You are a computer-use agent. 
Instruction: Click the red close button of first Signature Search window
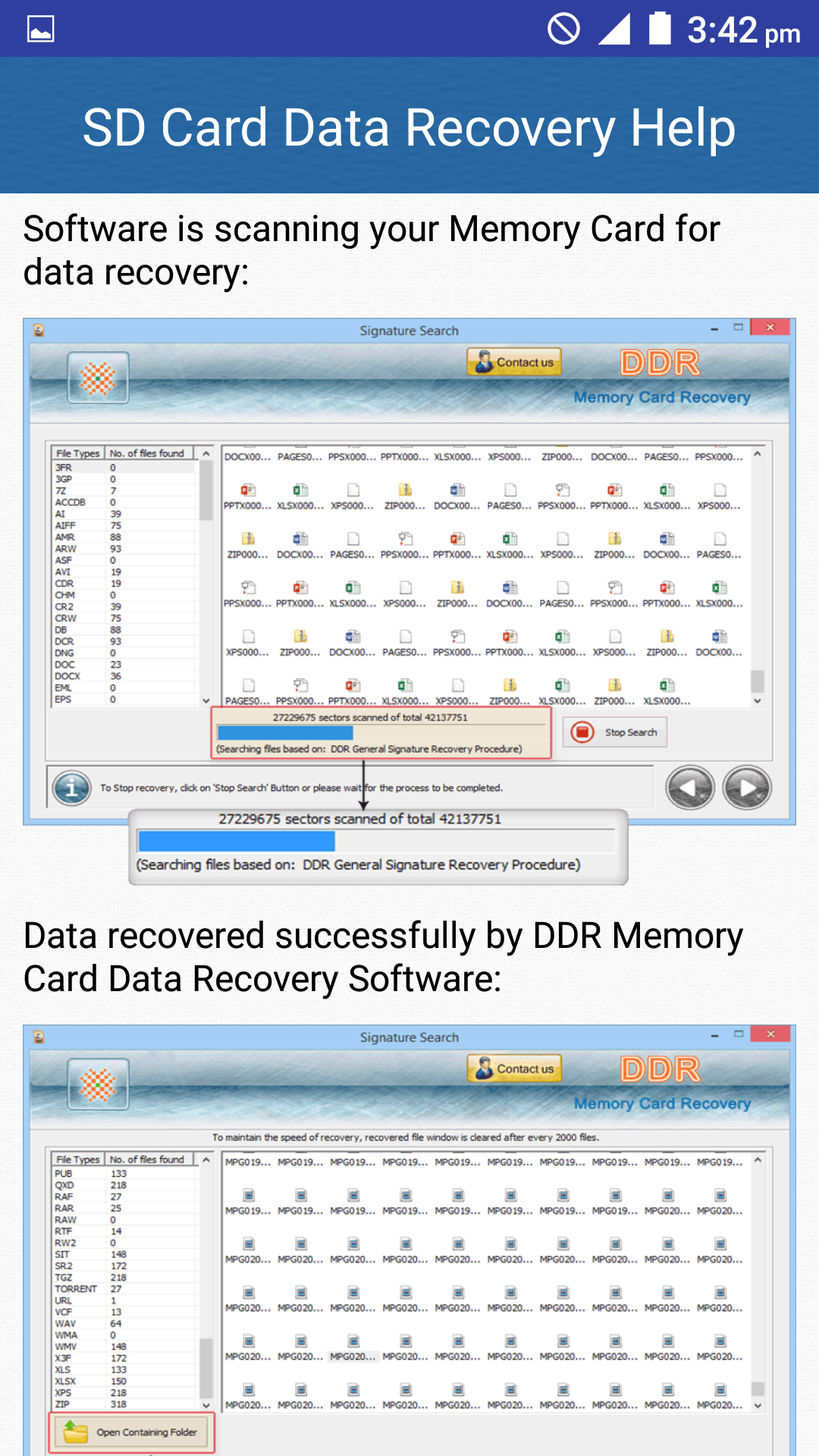770,327
